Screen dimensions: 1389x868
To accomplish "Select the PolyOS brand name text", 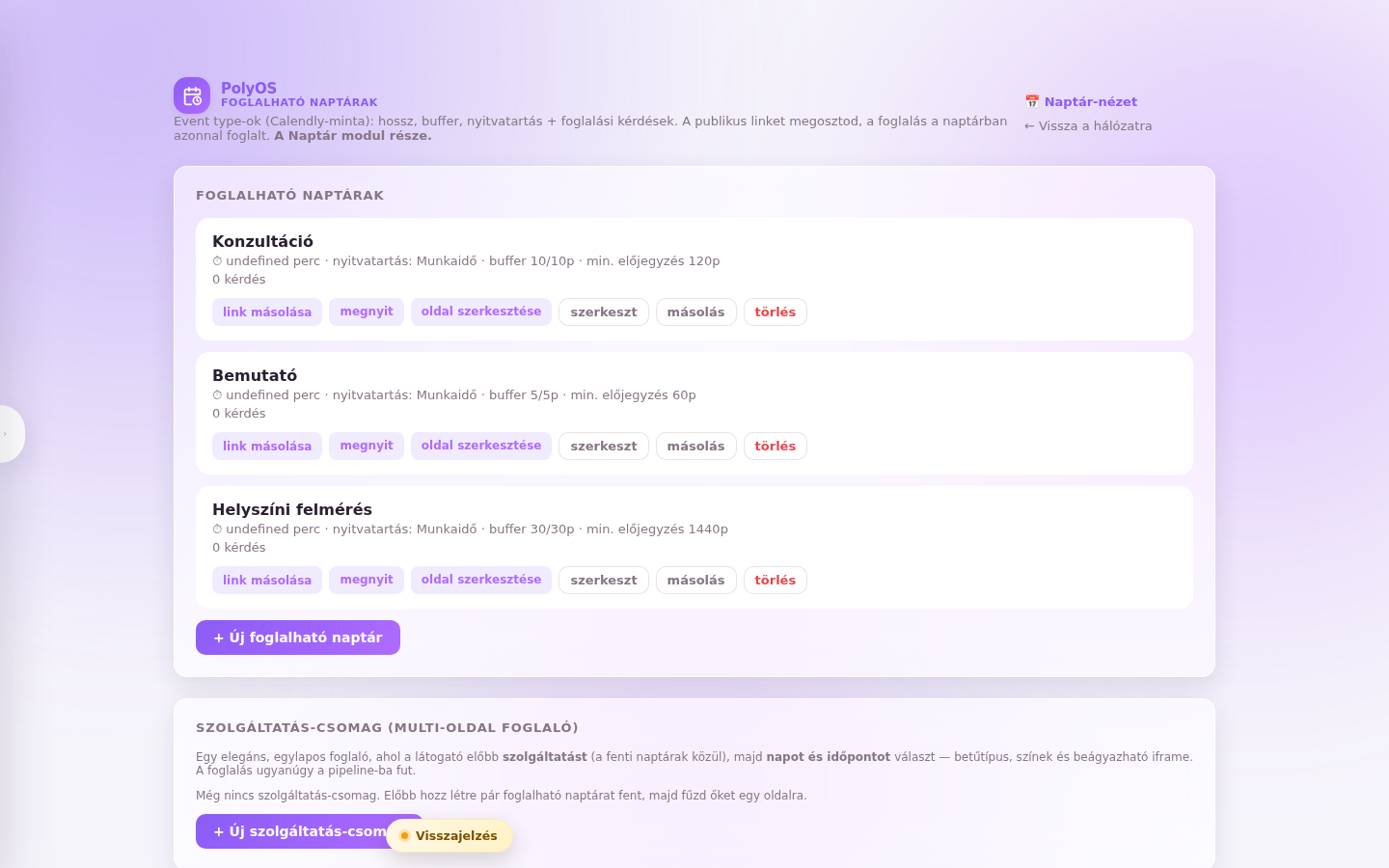I will 249,88.
